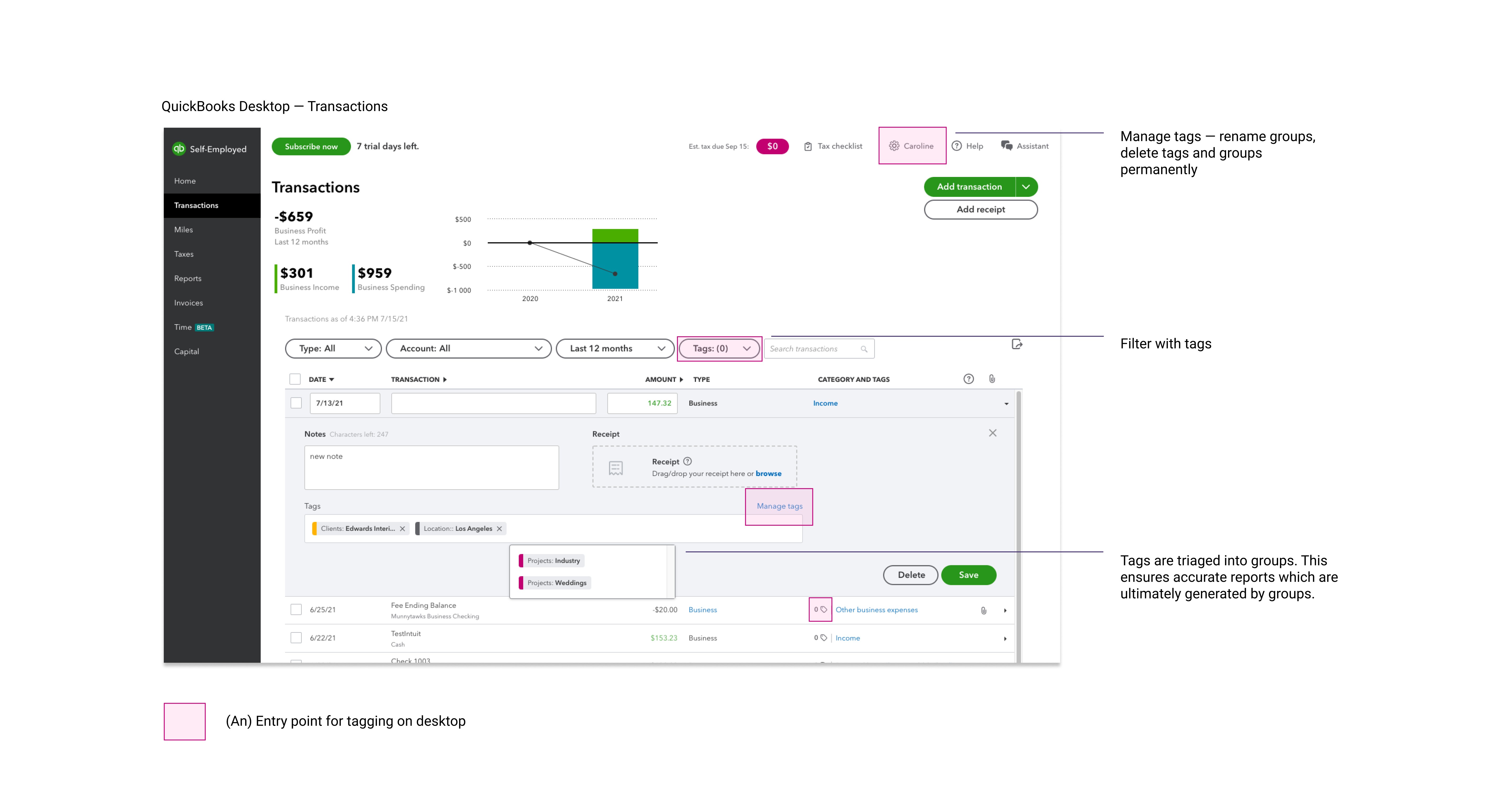1512x786 pixels.
Task: Click tag icon on Fee Ending Balance row
Action: coord(823,610)
